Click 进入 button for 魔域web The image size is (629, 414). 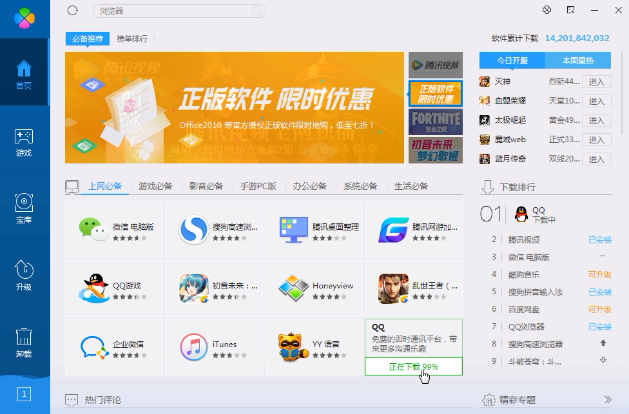(597, 140)
